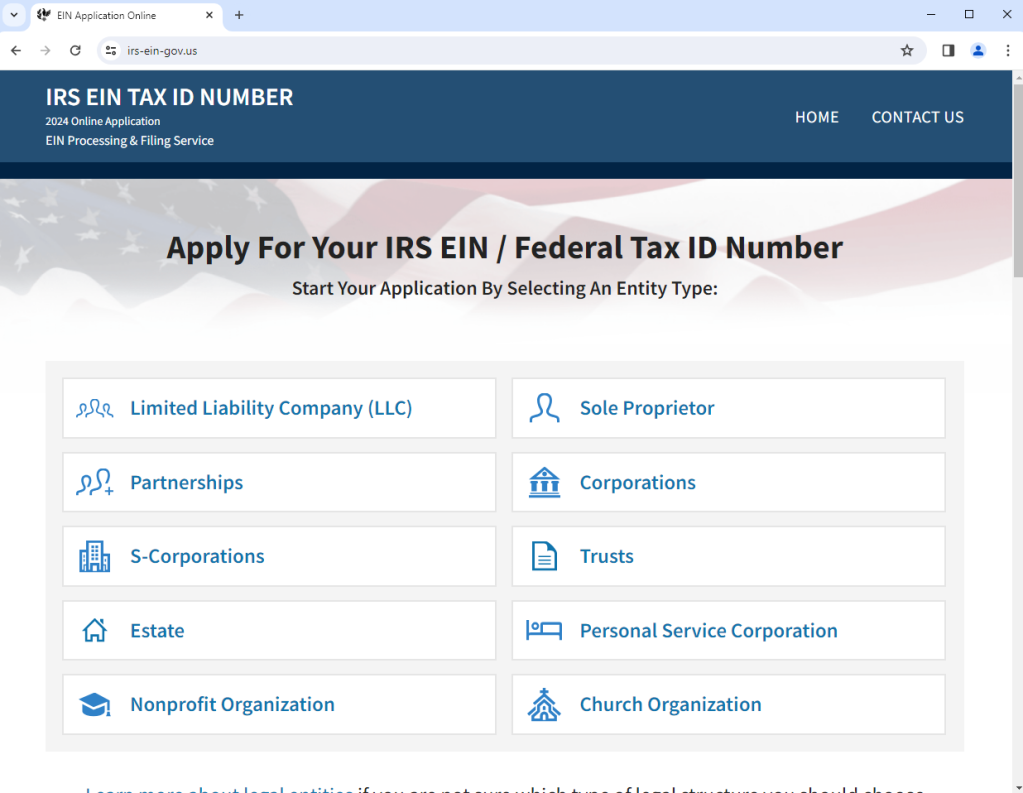Select Limited Liability Company (LLC) entity type
Image resolution: width=1023 pixels, height=793 pixels.
click(271, 408)
